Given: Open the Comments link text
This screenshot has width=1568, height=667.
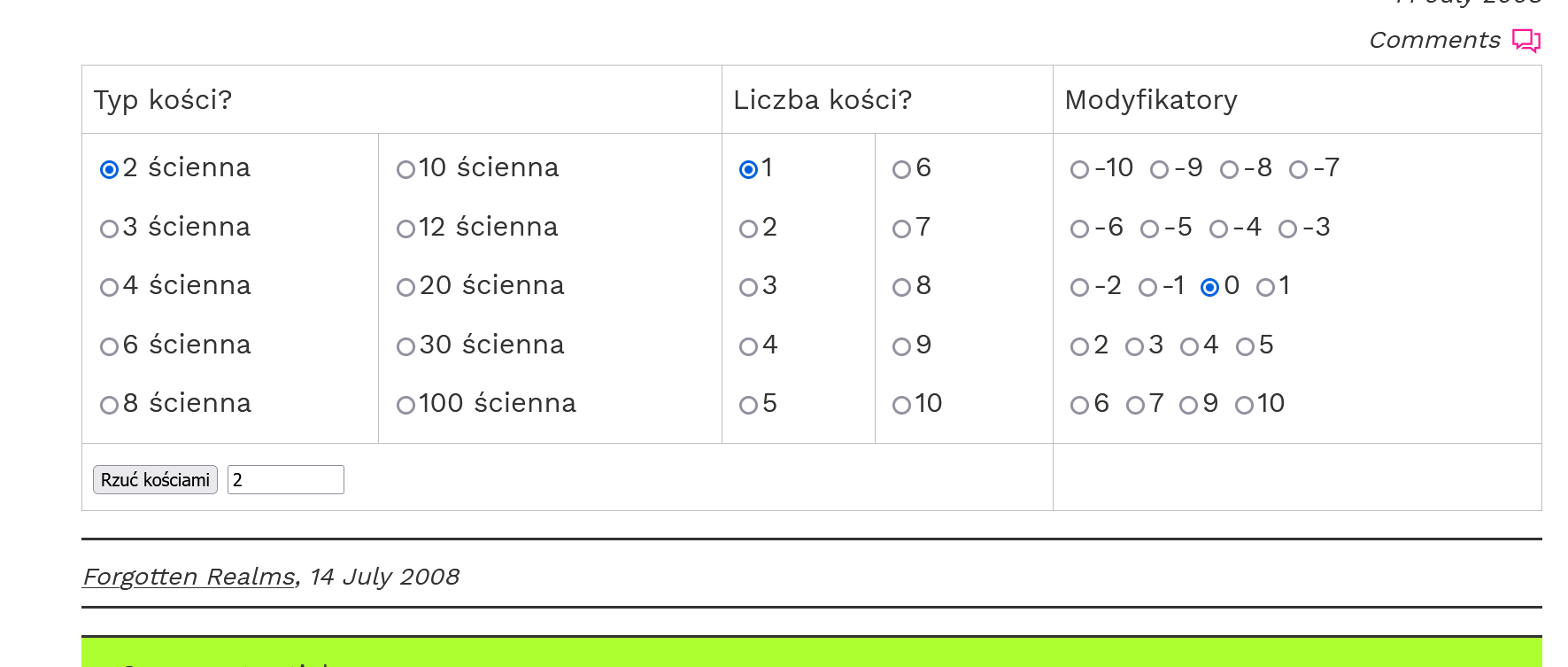Looking at the screenshot, I should click(1434, 41).
